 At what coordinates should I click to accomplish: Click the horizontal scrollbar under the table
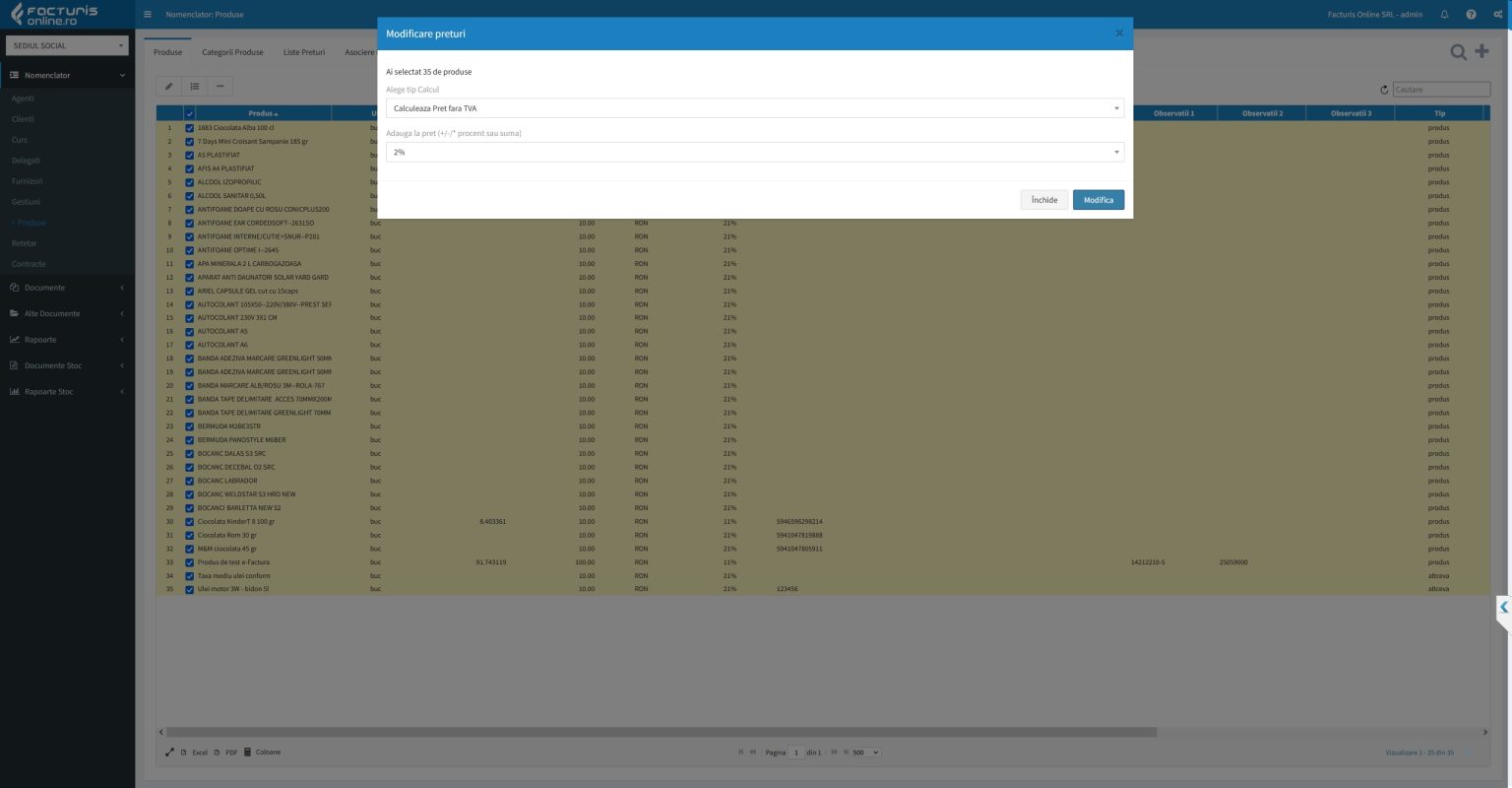point(660,733)
